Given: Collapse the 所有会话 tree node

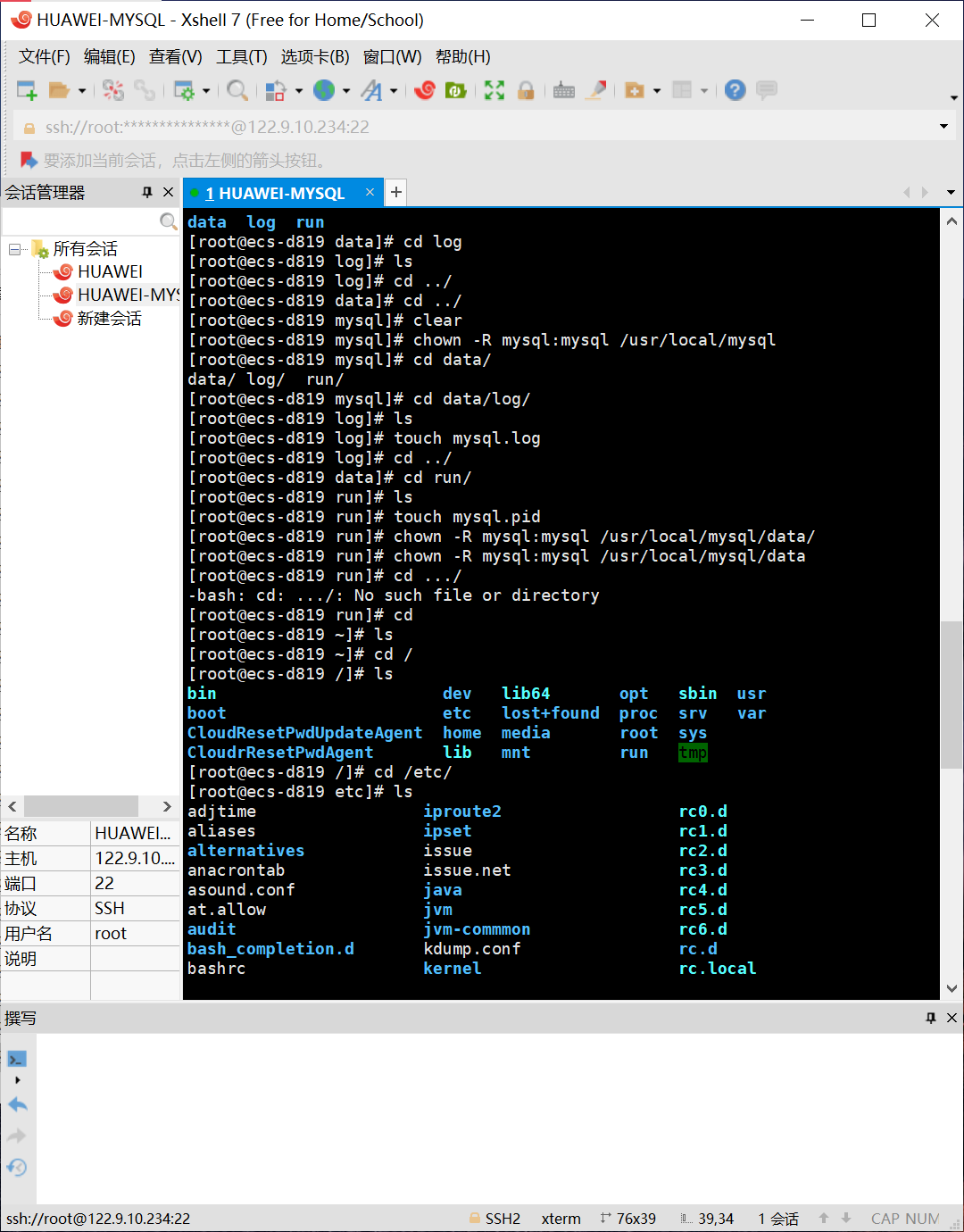Looking at the screenshot, I should [x=15, y=249].
